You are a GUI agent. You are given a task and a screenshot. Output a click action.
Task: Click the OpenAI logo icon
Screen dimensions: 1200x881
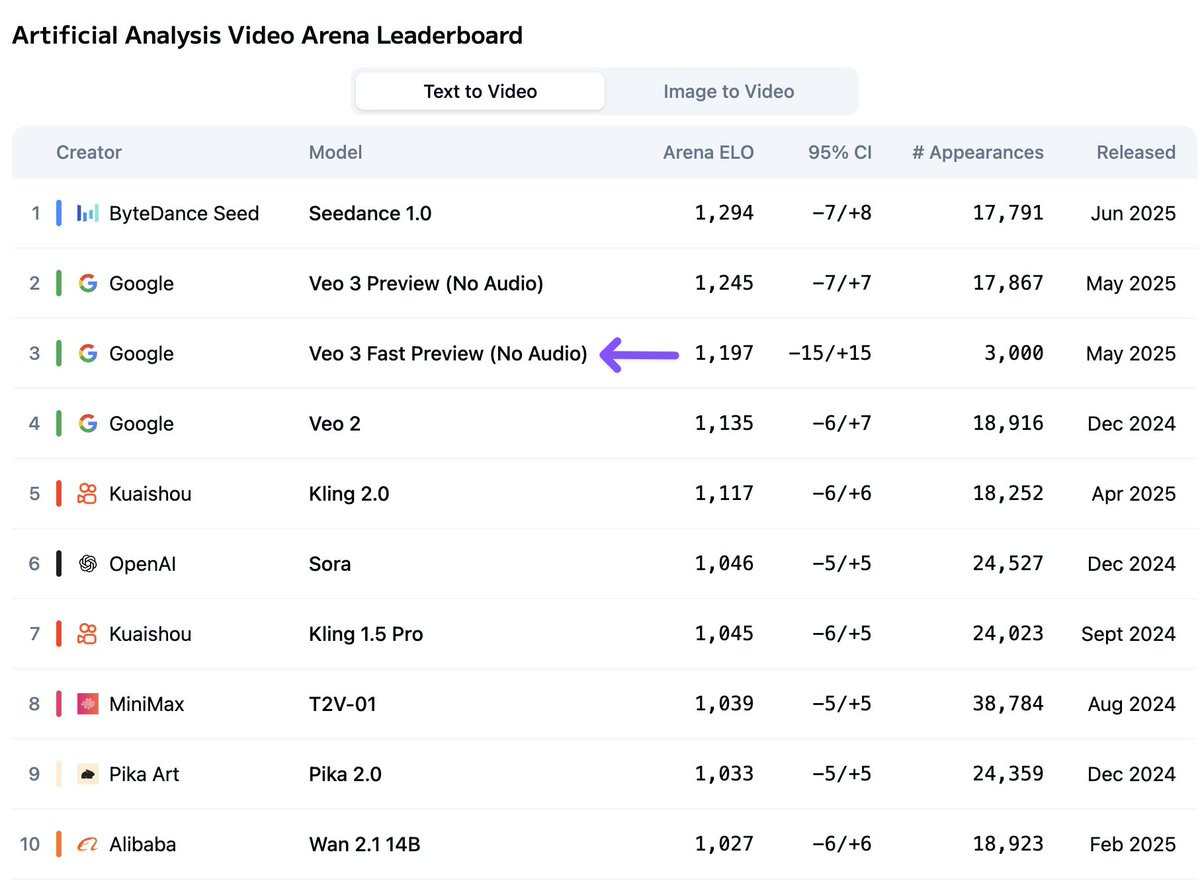[88, 564]
